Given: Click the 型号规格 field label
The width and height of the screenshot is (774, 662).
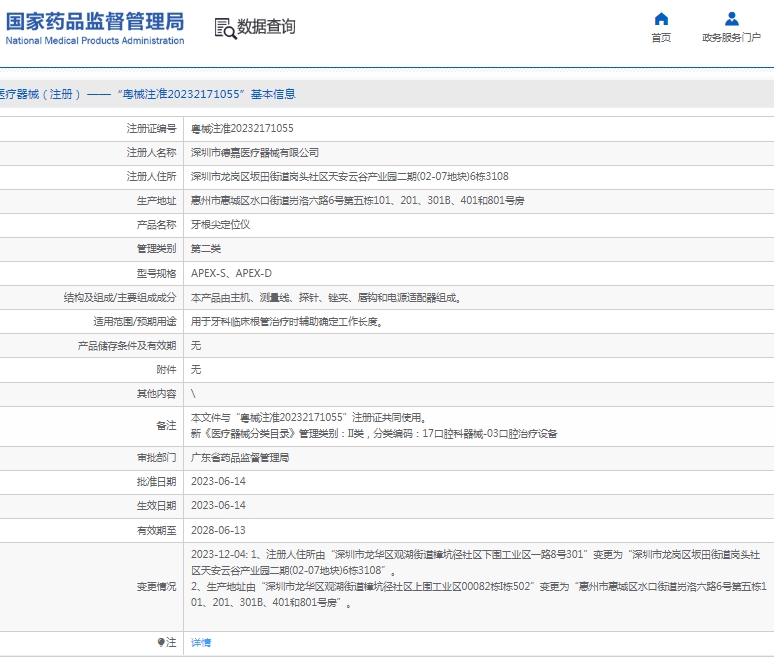Looking at the screenshot, I should click(156, 273).
